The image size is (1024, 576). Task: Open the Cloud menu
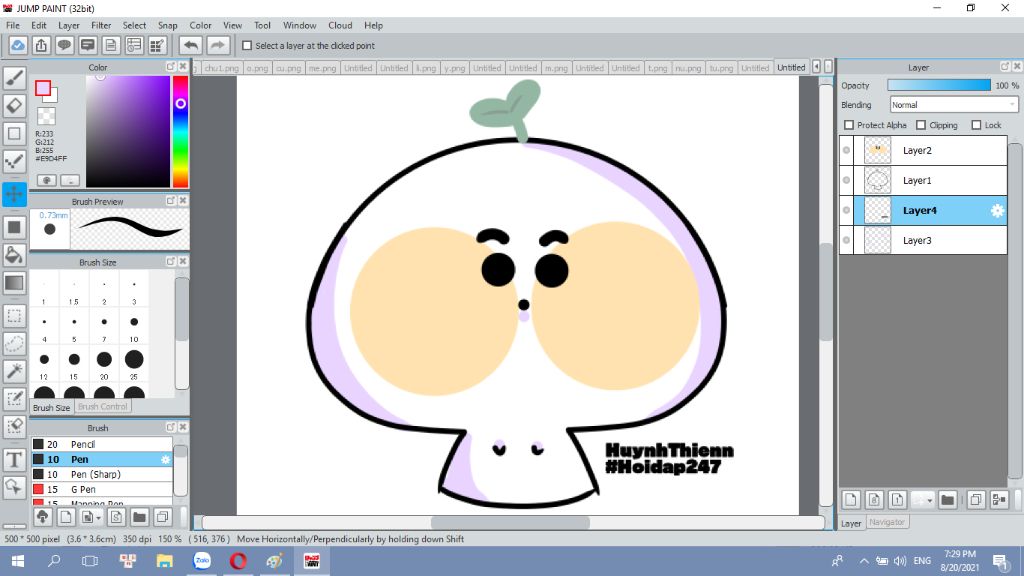(x=340, y=25)
